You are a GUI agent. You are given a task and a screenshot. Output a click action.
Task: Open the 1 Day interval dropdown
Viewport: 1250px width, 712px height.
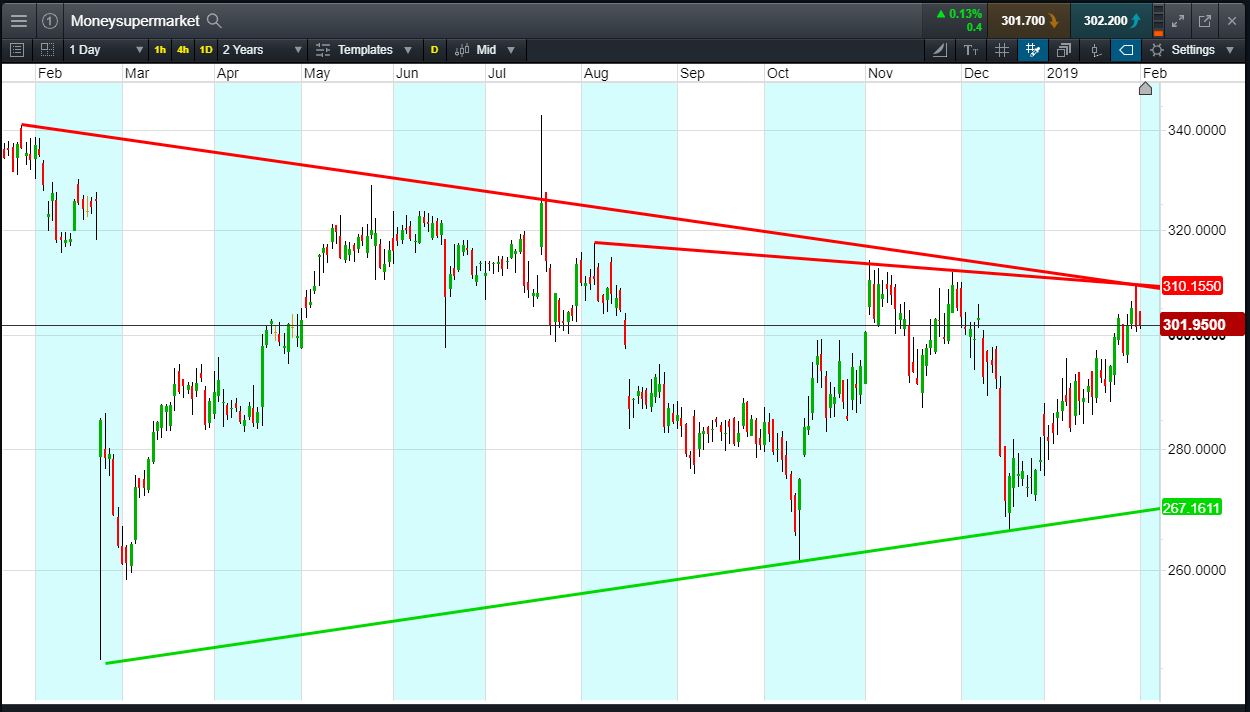point(106,49)
